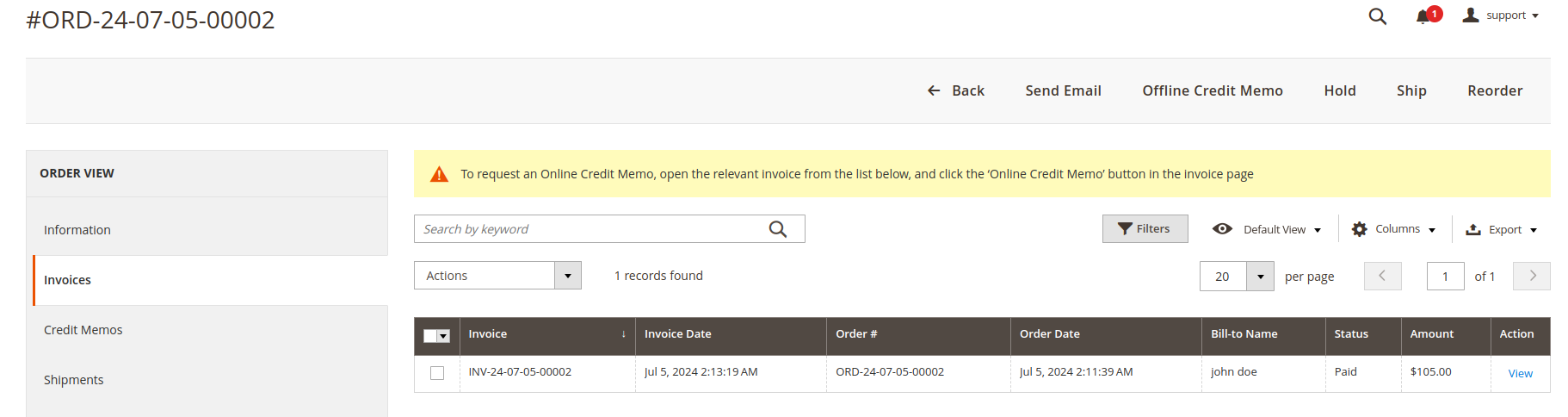The height and width of the screenshot is (417, 1568).
Task: Click the keyword search magnifier icon
Action: (778, 229)
